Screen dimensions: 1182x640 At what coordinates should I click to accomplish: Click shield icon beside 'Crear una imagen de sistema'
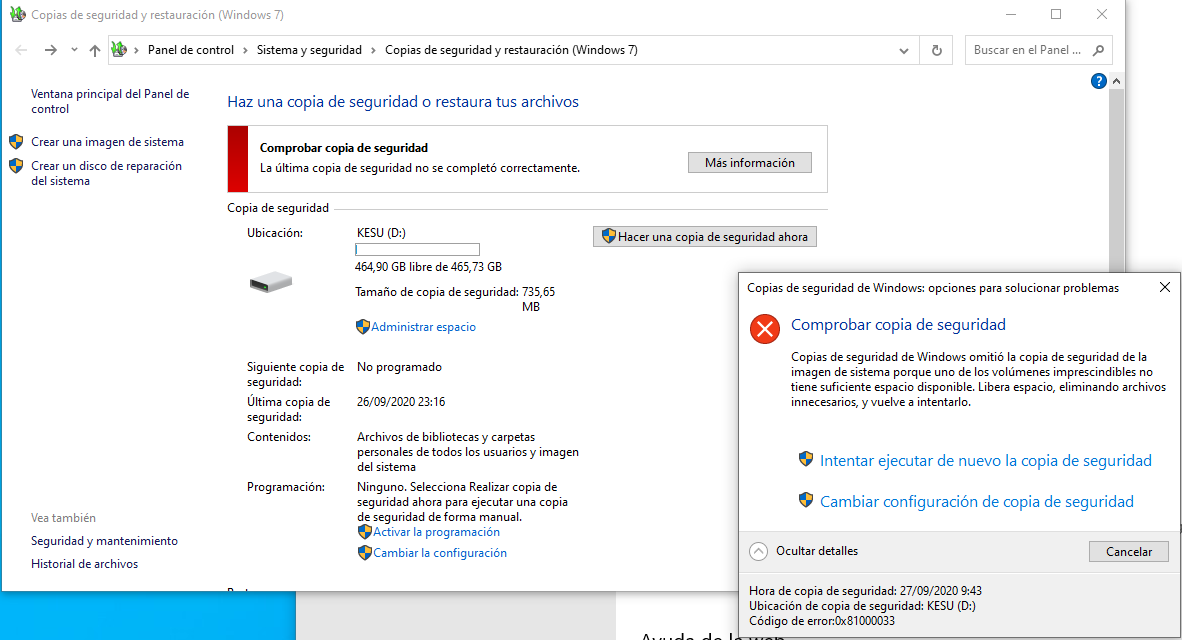coord(16,142)
